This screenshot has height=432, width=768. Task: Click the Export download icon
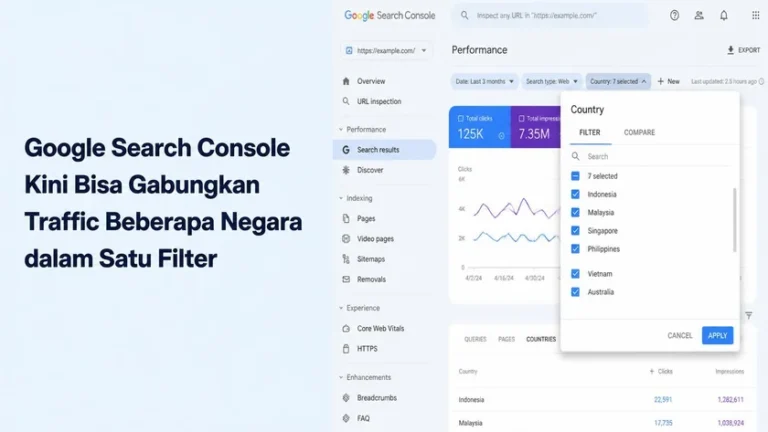(x=731, y=50)
